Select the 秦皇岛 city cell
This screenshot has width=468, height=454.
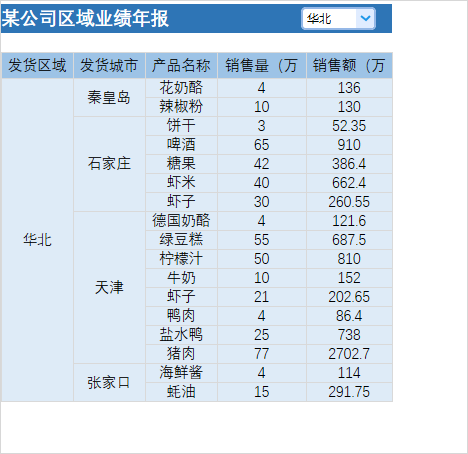pos(109,97)
